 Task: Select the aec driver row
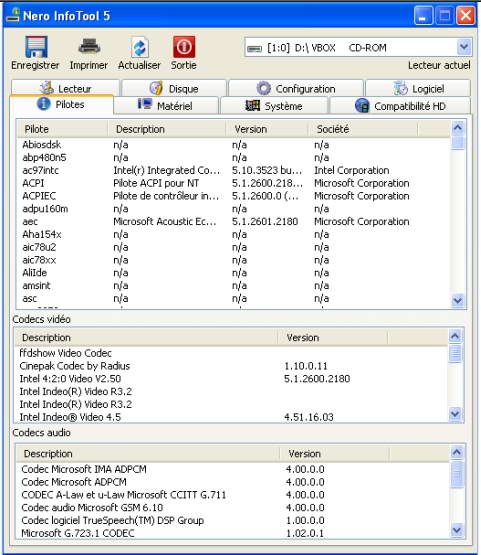tap(234, 222)
